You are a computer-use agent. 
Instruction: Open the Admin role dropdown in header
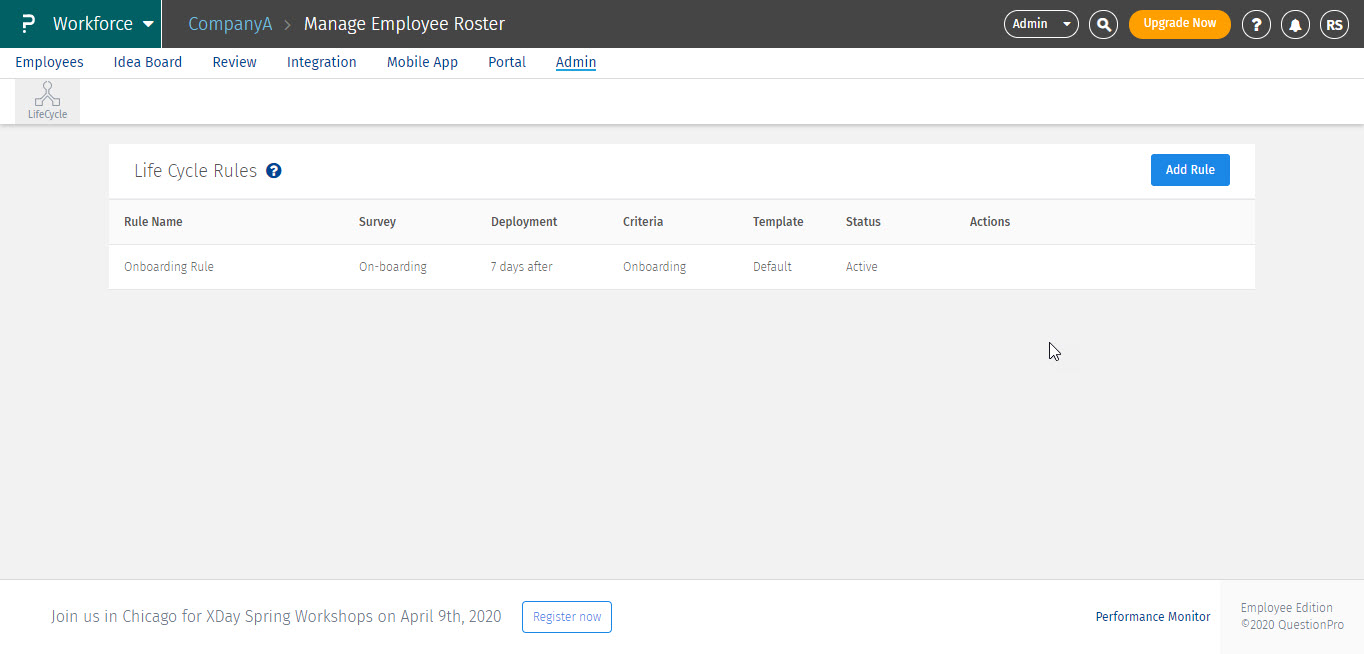[x=1040, y=24]
